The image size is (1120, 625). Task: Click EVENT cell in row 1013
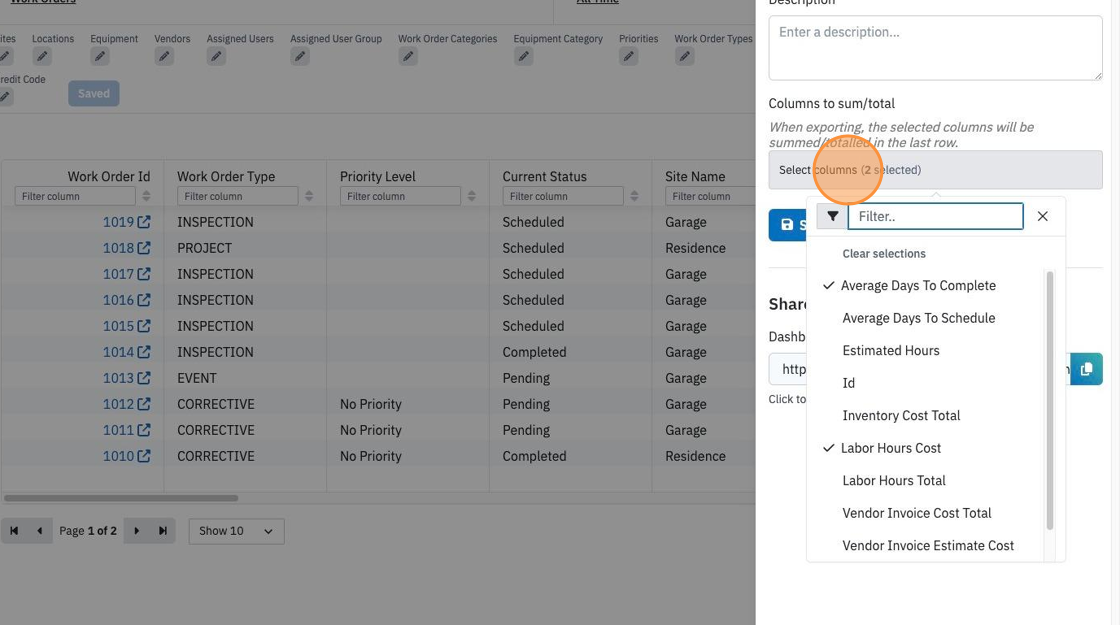197,378
